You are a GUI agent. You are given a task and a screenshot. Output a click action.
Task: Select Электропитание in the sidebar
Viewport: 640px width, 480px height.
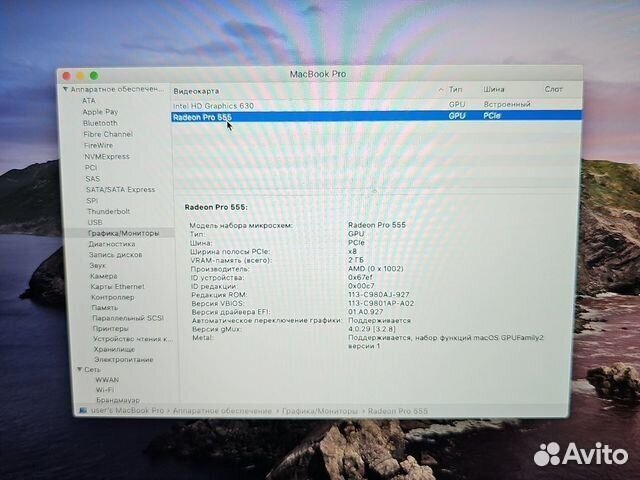coord(124,360)
